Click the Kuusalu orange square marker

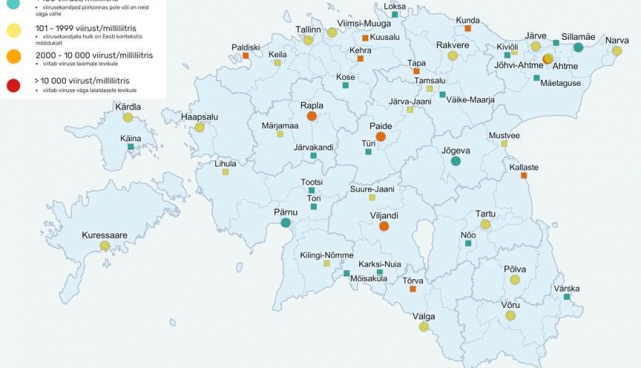(x=365, y=38)
